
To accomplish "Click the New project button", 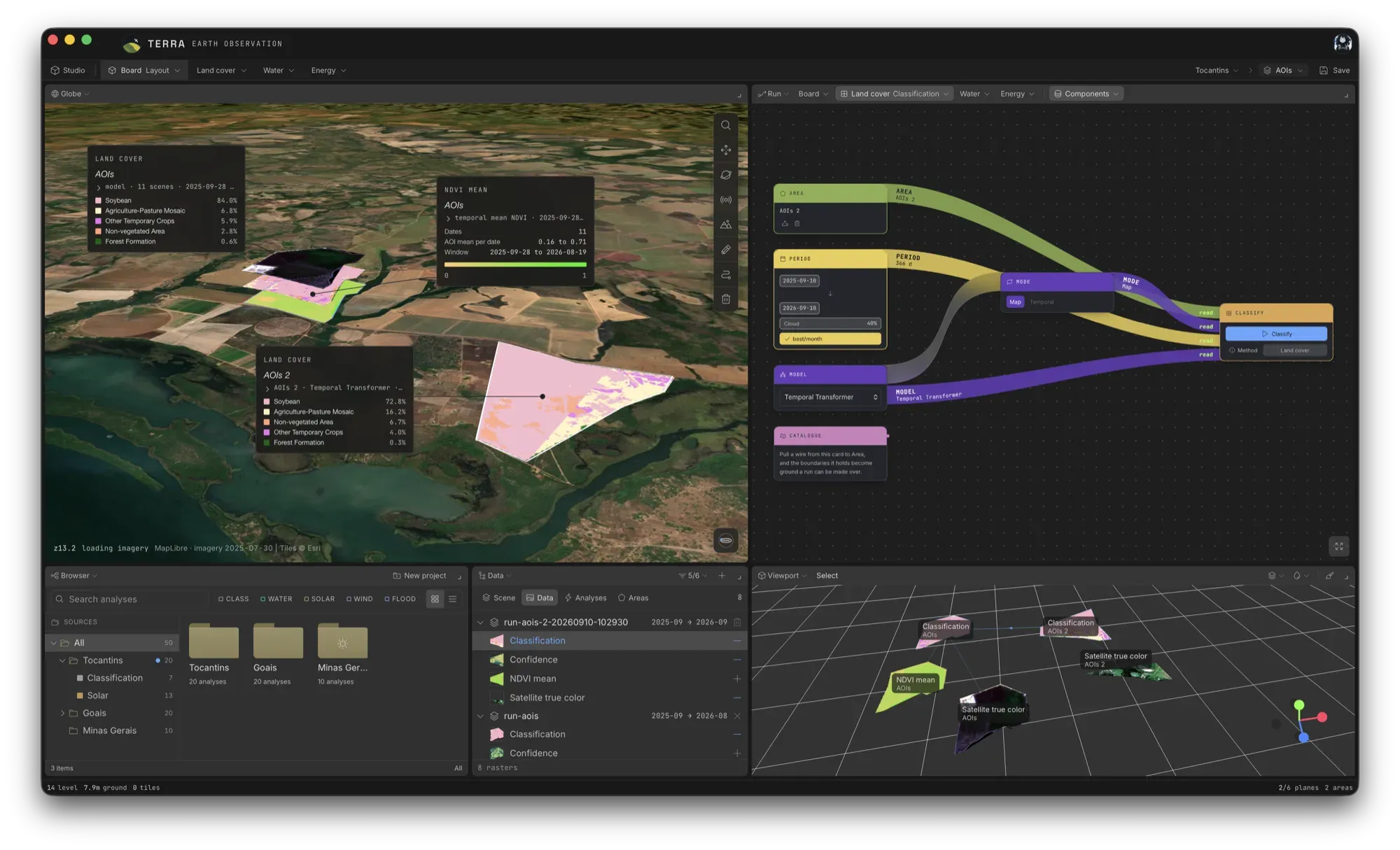I will tap(419, 576).
